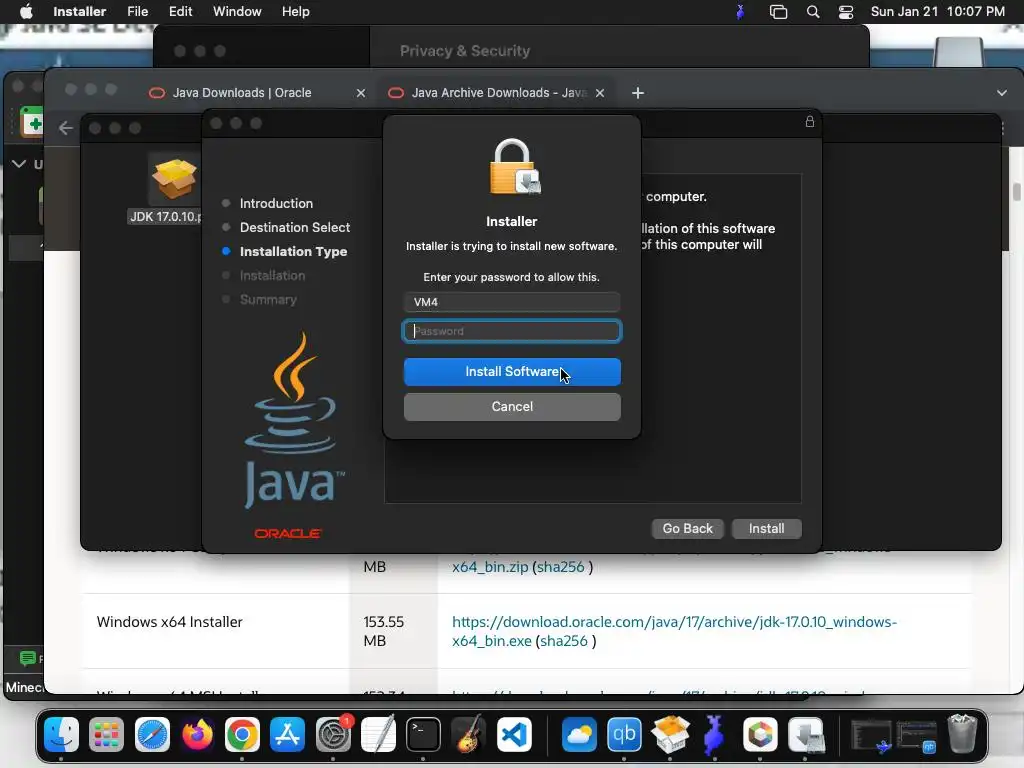Viewport: 1024px width, 768px height.
Task: Open Visual Studio Code in dock
Action: (x=514, y=735)
